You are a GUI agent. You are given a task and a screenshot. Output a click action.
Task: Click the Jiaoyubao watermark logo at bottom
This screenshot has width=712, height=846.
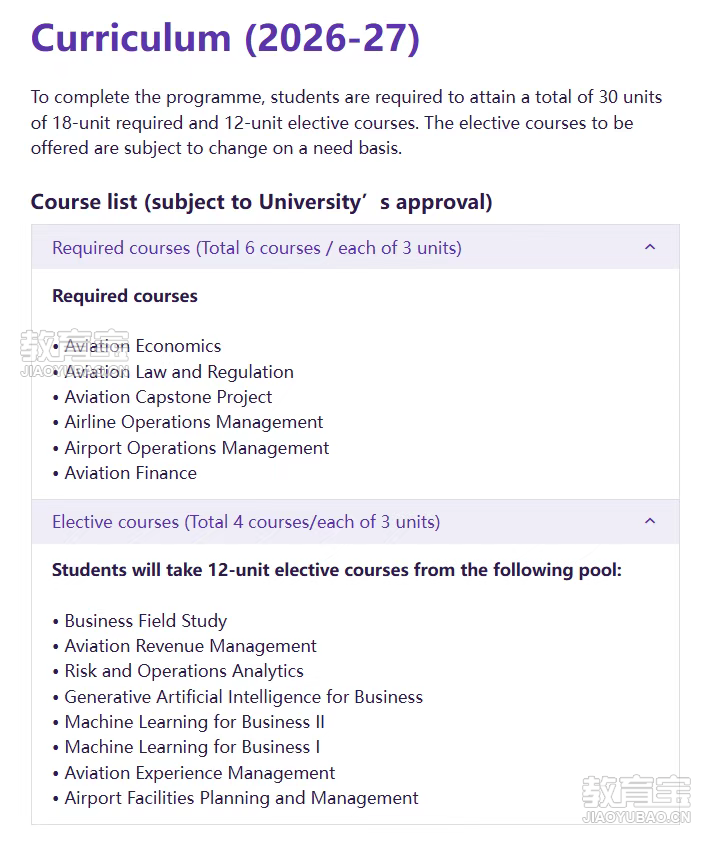pyautogui.click(x=636, y=800)
